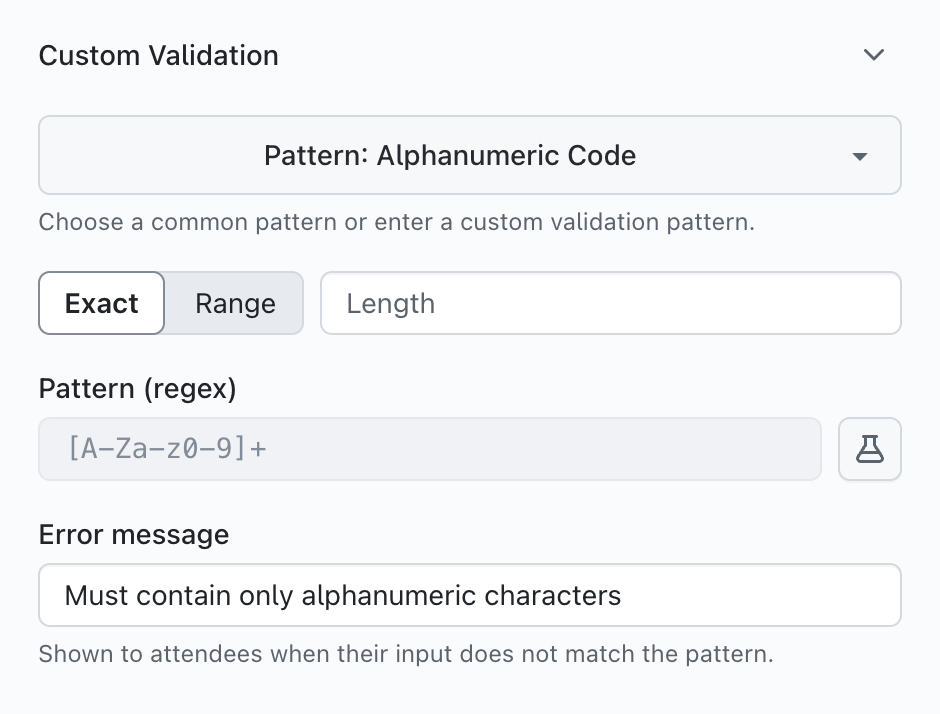Click the '[A-Za-z0-9]+' regex text
Screen dimensions: 940x714
pos(166,449)
